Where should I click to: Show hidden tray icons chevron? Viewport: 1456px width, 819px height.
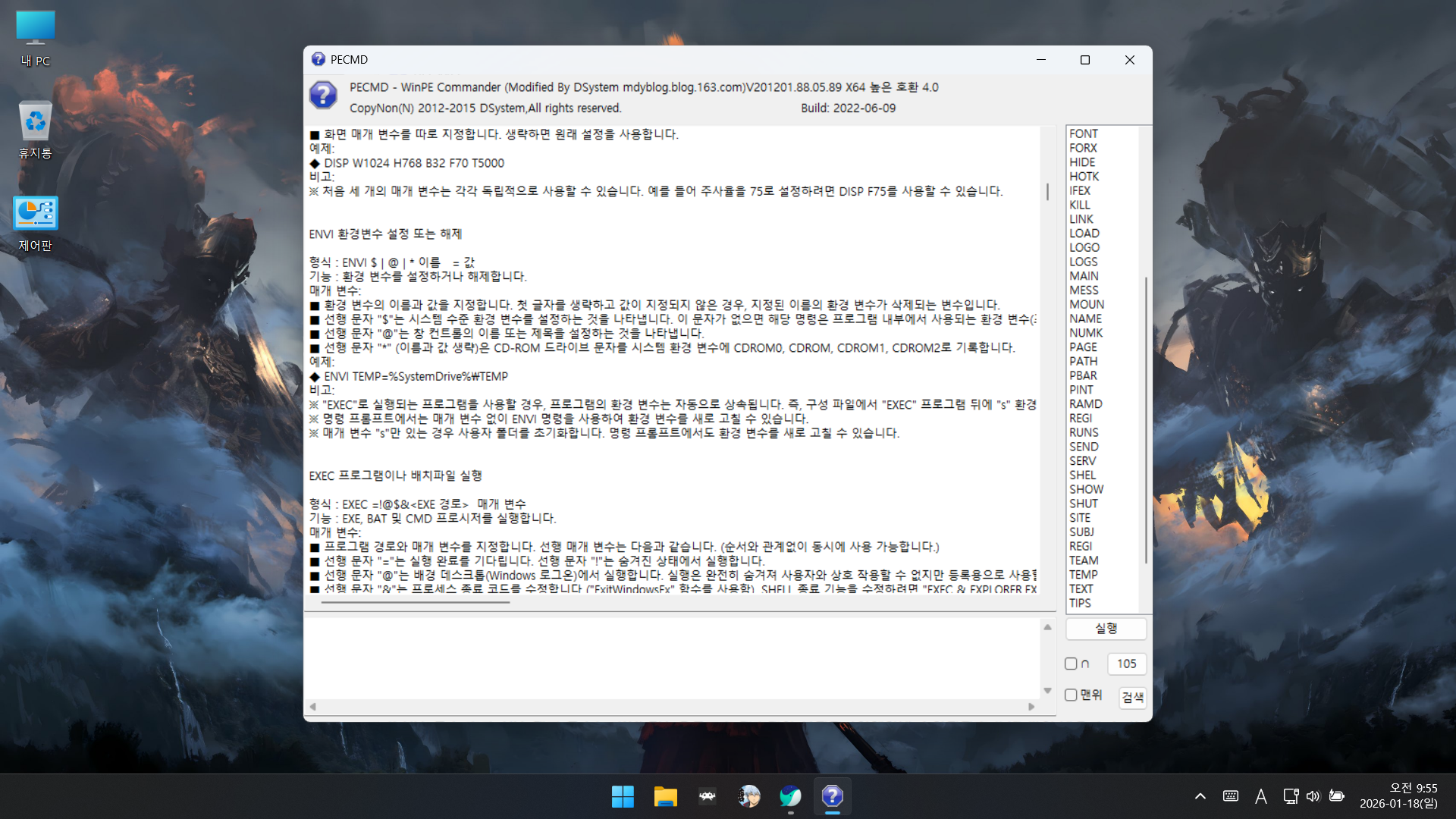pyautogui.click(x=1200, y=796)
